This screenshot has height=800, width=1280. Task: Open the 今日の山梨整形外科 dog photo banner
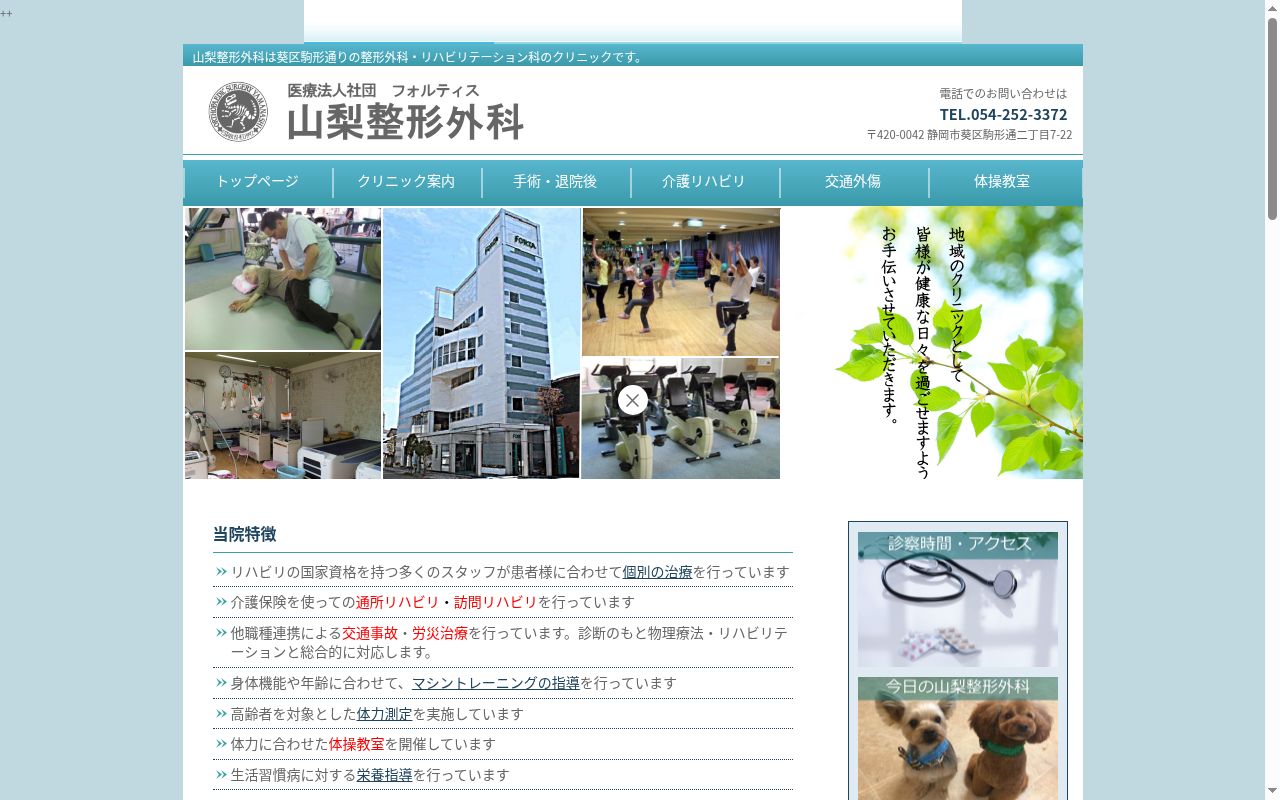coord(958,738)
